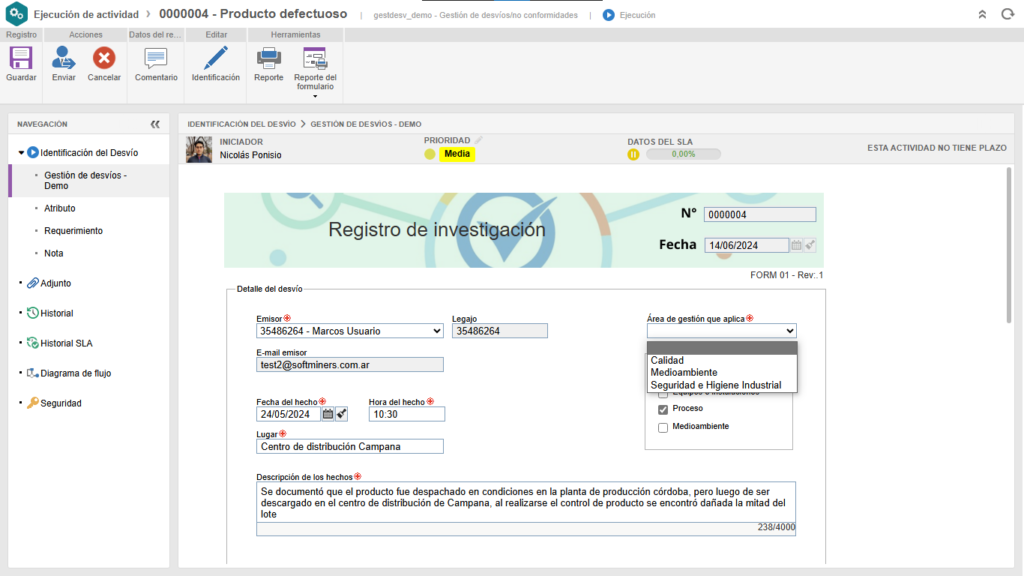The width and height of the screenshot is (1024, 576).
Task: Click the SLA progress bar
Action: click(x=683, y=154)
